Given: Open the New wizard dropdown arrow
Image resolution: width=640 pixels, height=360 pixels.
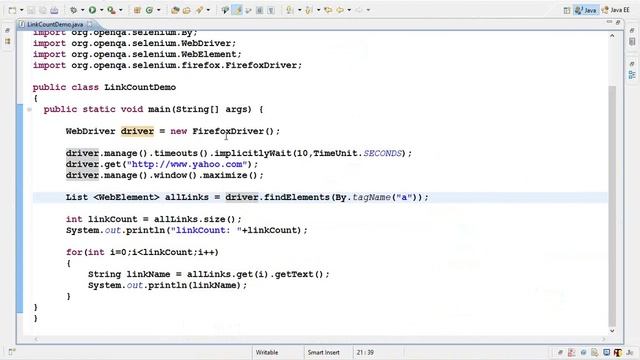Looking at the screenshot, I should pyautogui.click(x=21, y=10).
